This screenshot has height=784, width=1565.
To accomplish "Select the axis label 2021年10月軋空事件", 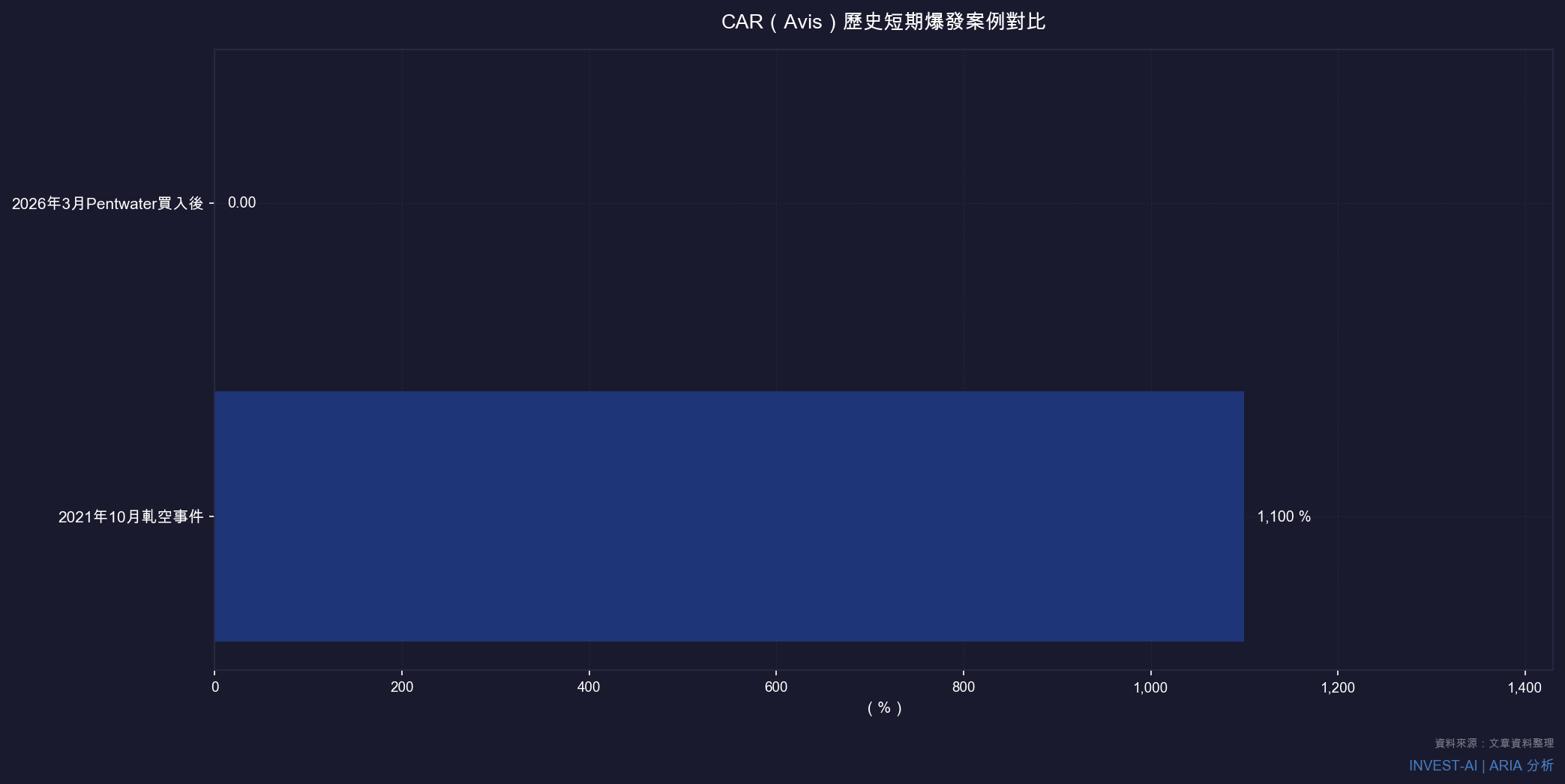I will (133, 515).
